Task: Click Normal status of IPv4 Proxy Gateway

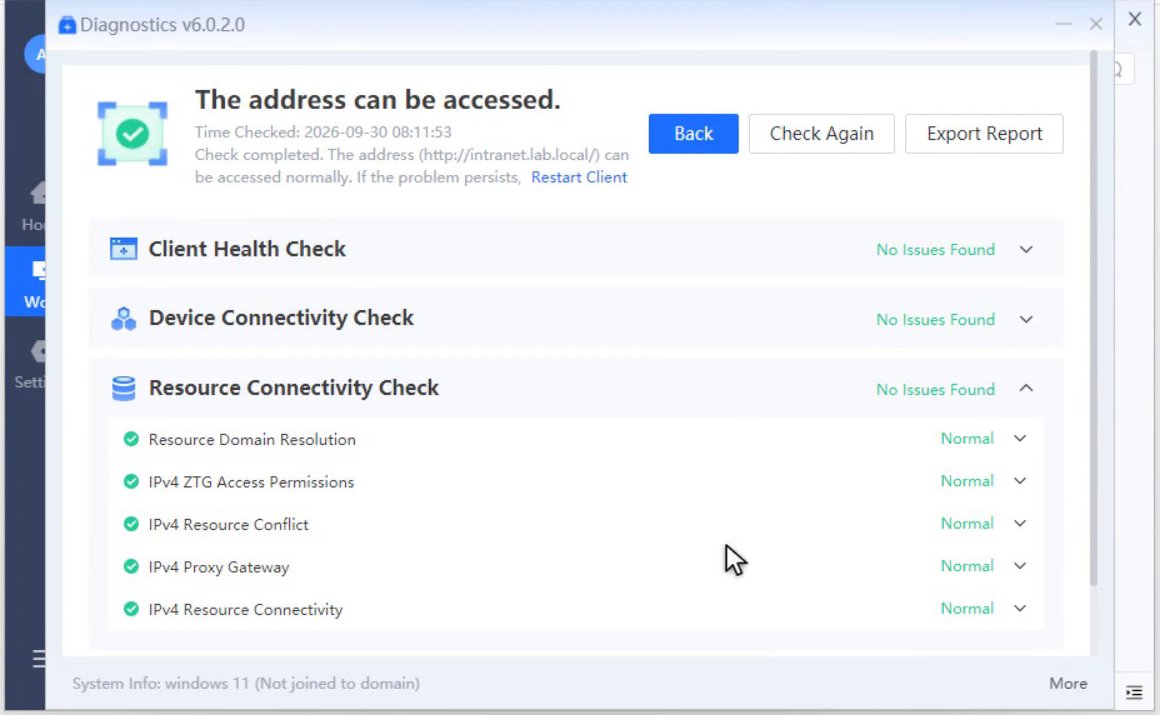Action: (x=967, y=566)
